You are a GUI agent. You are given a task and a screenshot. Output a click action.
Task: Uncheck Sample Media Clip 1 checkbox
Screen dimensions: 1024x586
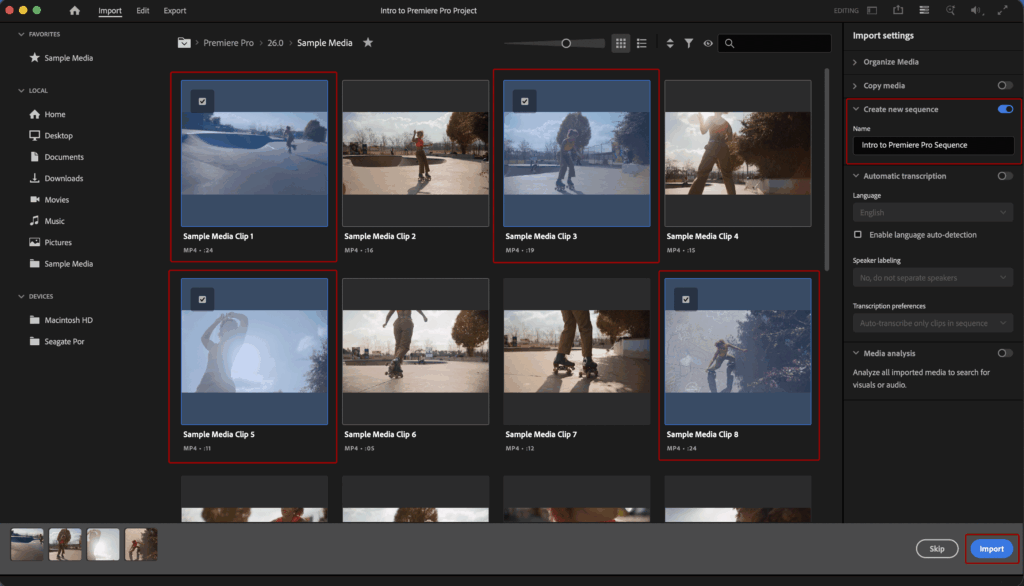[202, 101]
